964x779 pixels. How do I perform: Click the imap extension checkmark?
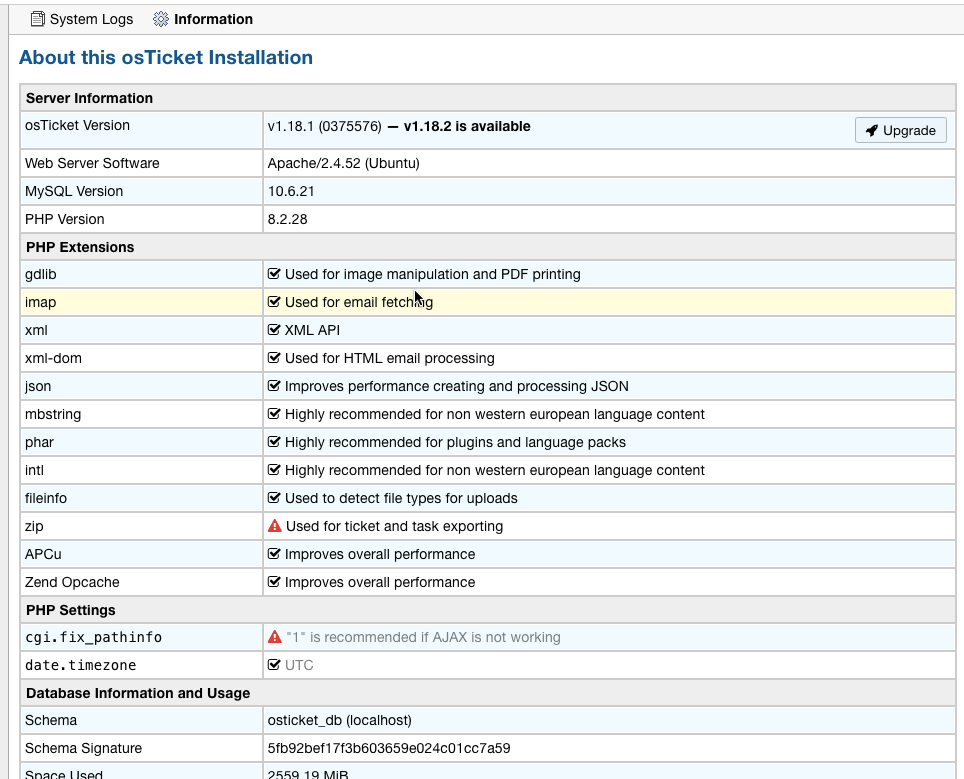coord(274,302)
